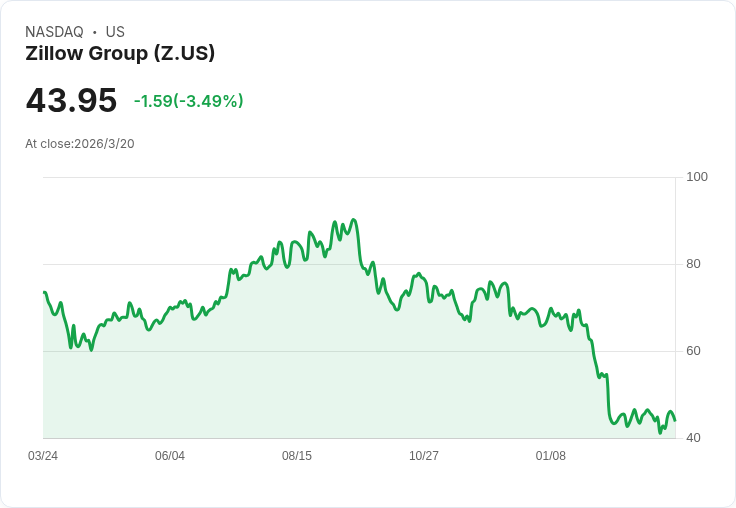Click the NASDAQ exchange label

pyautogui.click(x=54, y=32)
